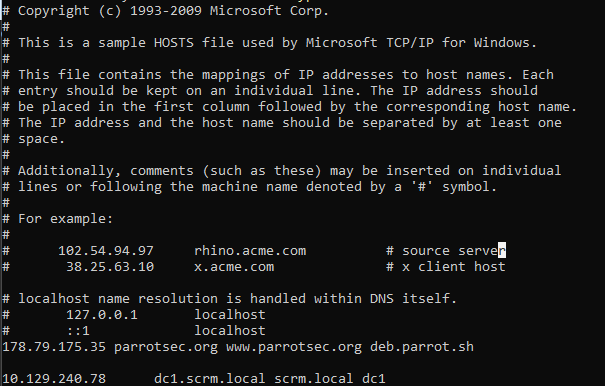Image resolution: width=605 pixels, height=386 pixels.
Task: Place cursor on 127.0.0.1 localhost line
Action: [134, 315]
